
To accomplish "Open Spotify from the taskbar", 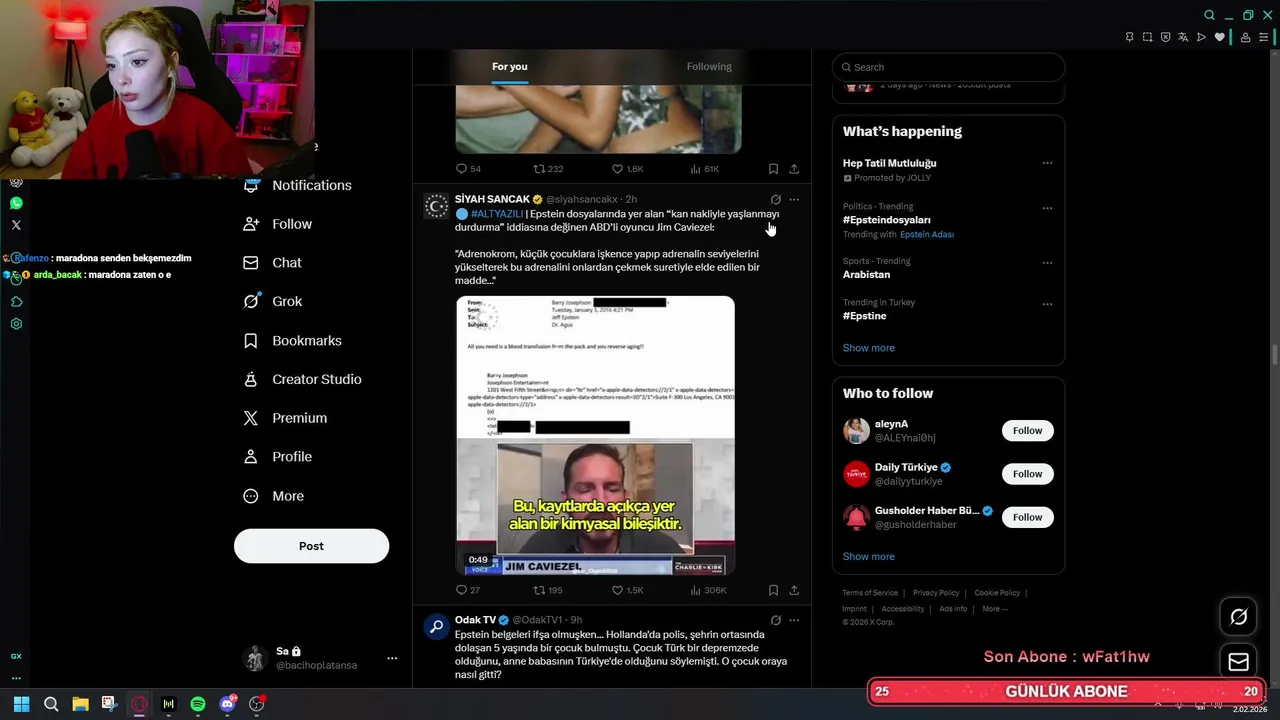I will [198, 704].
